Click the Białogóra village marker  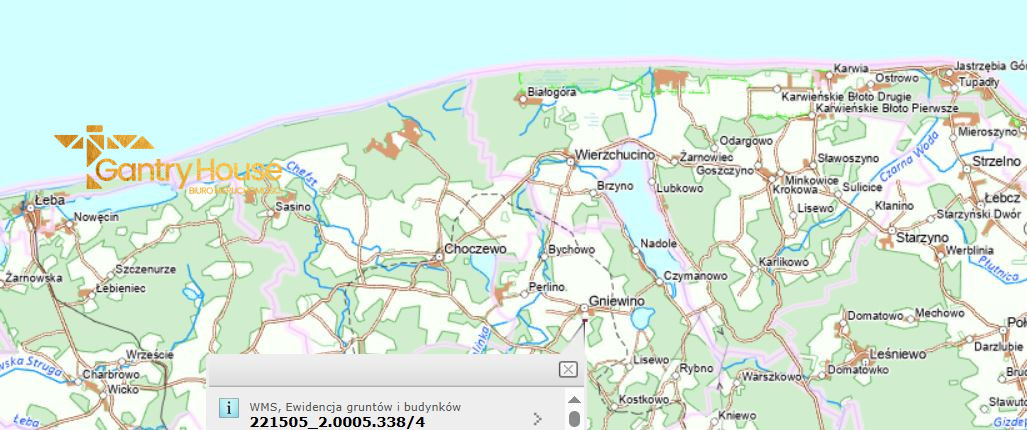tap(522, 97)
